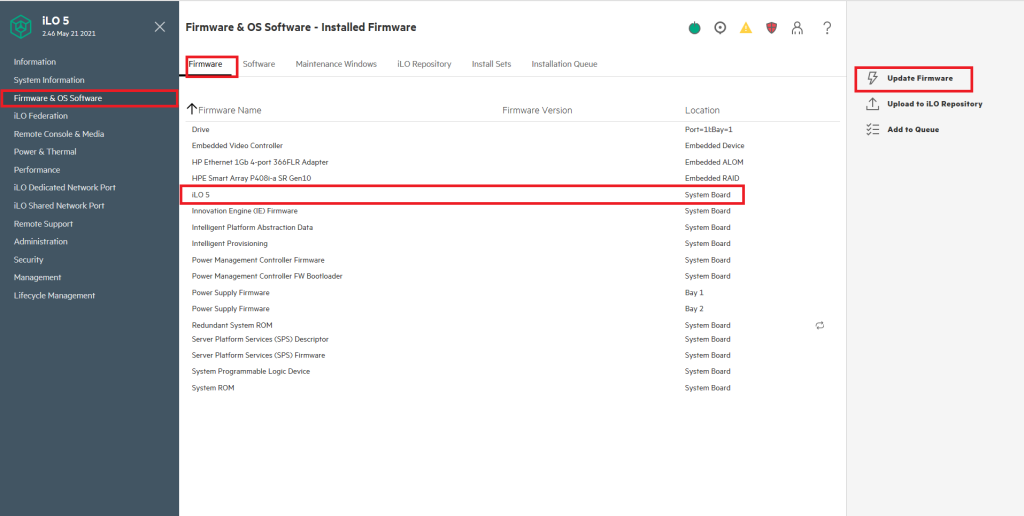Screen dimensions: 1024x516
Task: Sort by Firmware Name arrow
Action: pyautogui.click(x=191, y=109)
